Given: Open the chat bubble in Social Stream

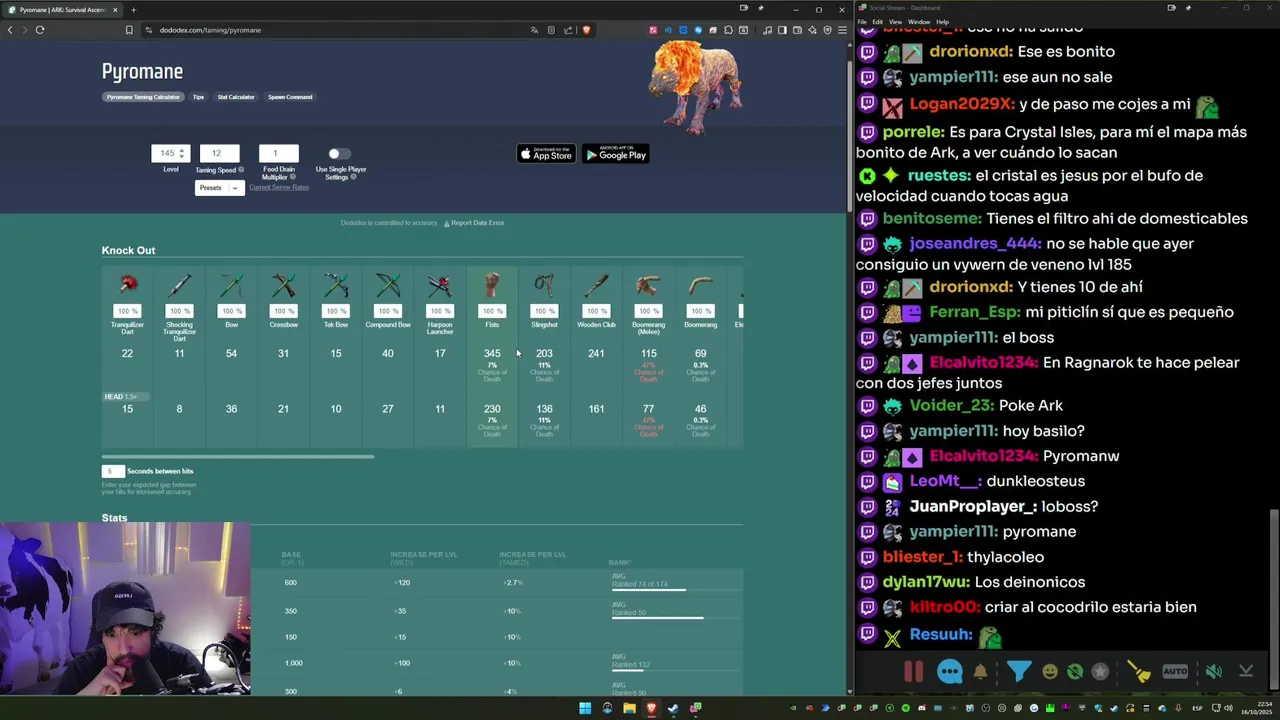Looking at the screenshot, I should (949, 672).
